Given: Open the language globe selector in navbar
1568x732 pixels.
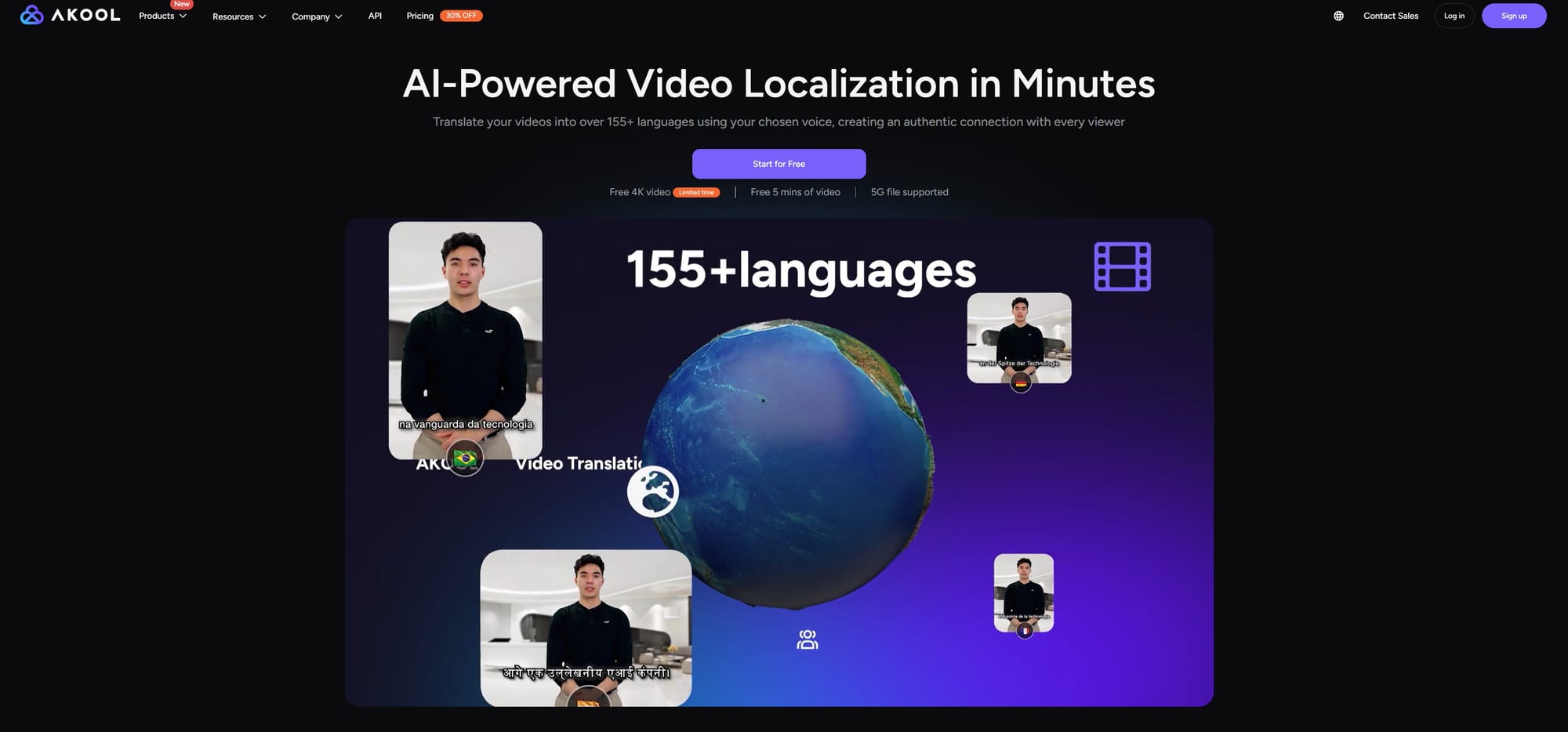Looking at the screenshot, I should tap(1339, 15).
